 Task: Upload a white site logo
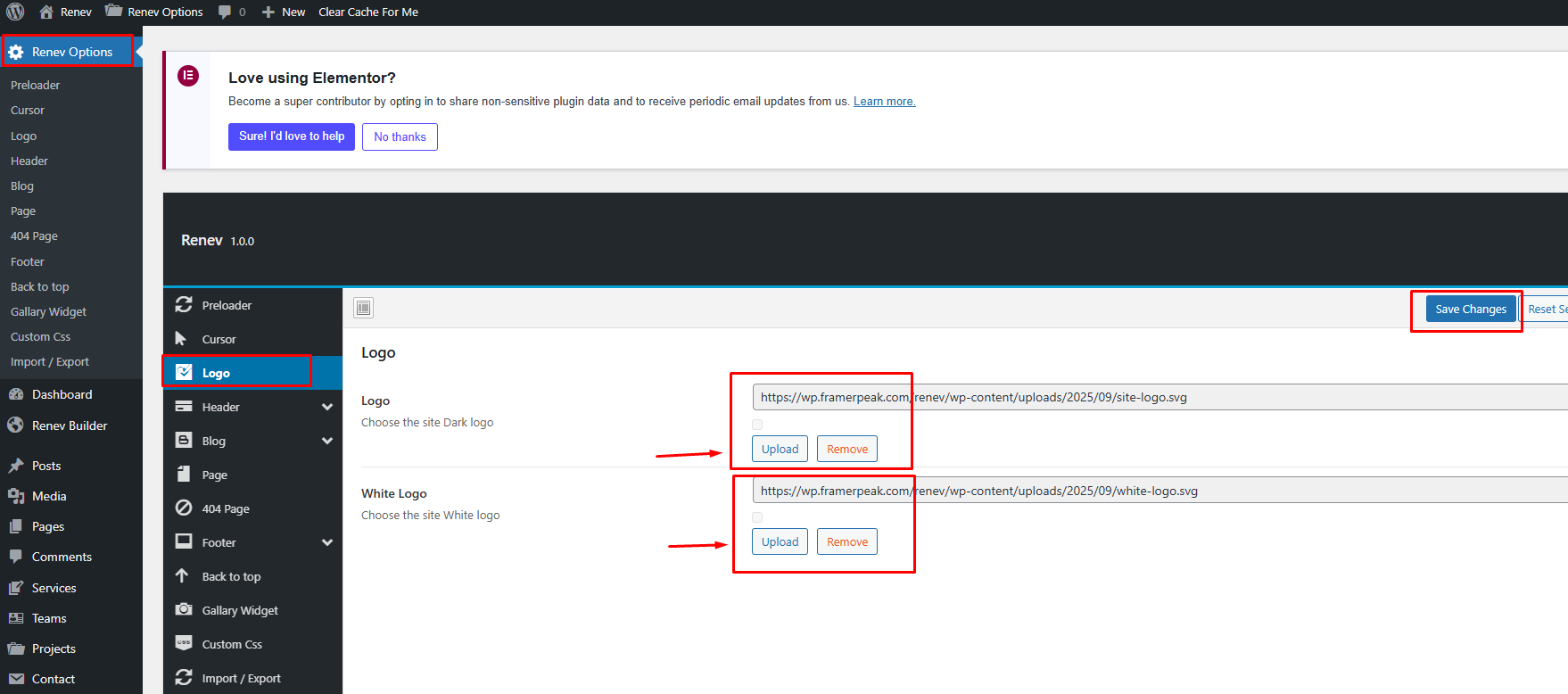(x=780, y=541)
